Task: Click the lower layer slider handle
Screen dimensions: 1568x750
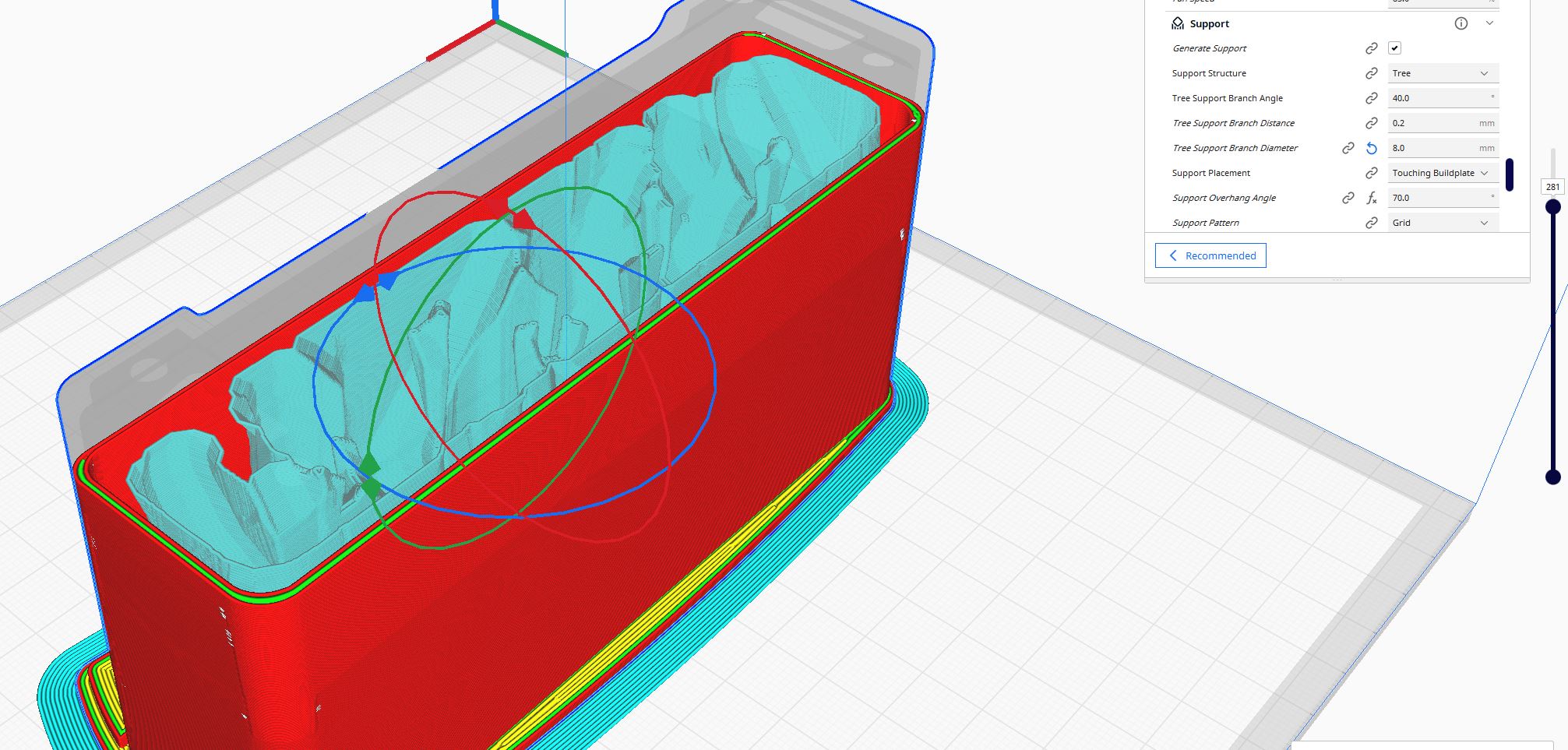Action: 1553,477
